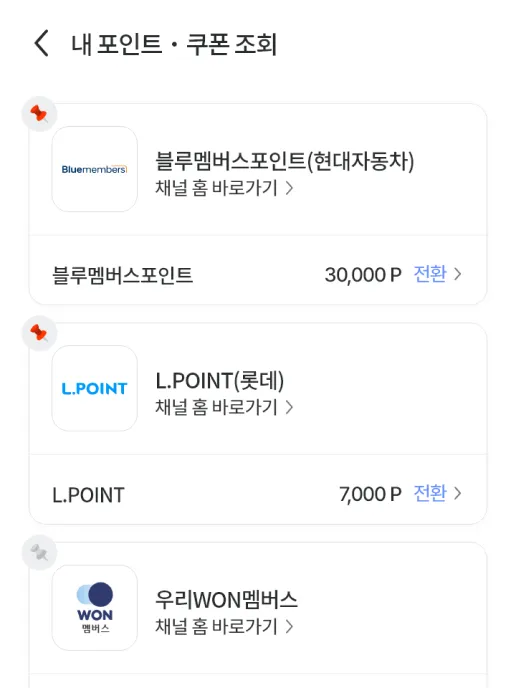
Task: Tap 전환 for L.POINT 7,000 P
Action: point(430,494)
